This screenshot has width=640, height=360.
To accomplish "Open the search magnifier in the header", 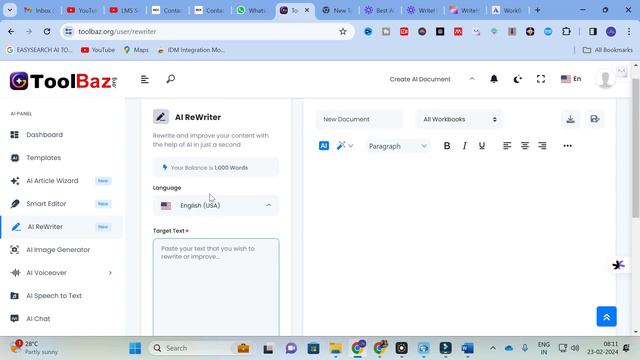I will click(x=171, y=79).
